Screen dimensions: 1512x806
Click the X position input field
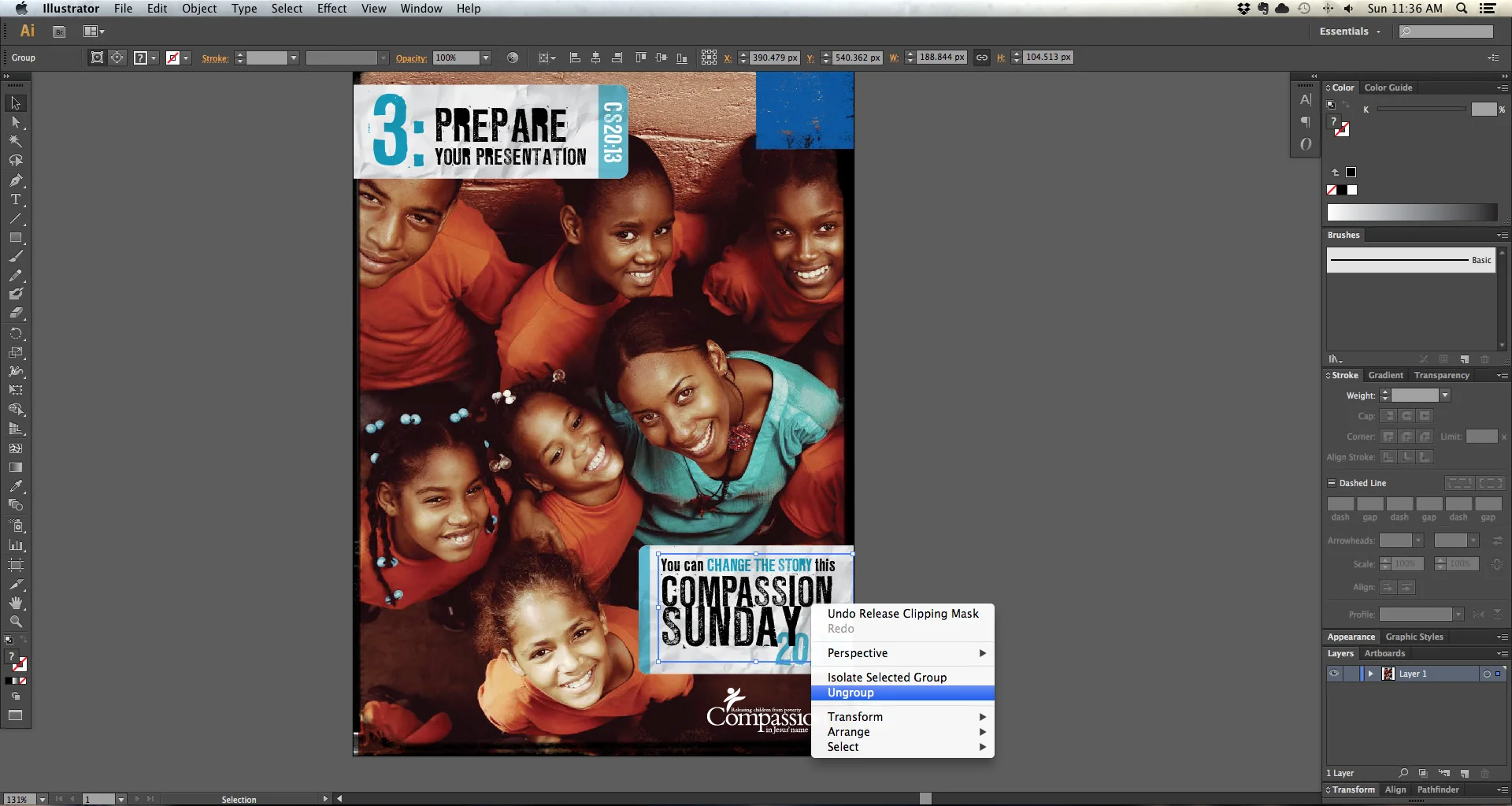click(774, 58)
